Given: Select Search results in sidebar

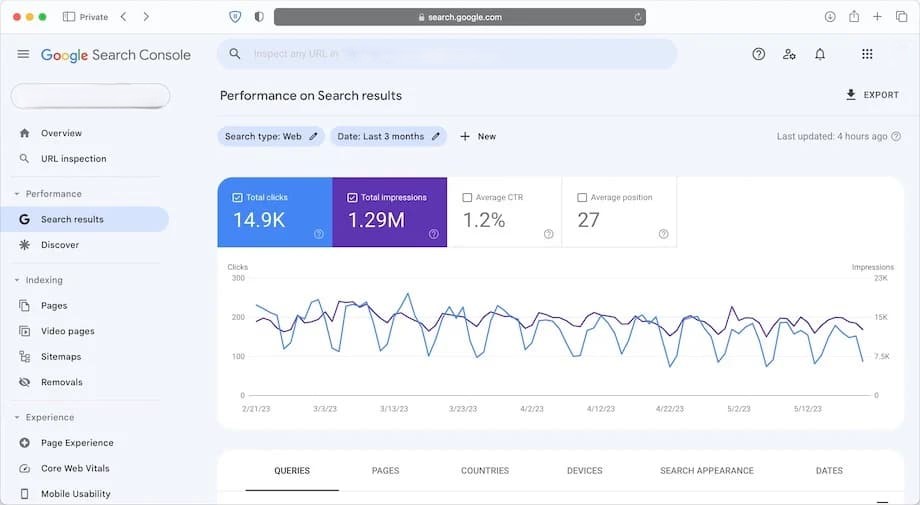Looking at the screenshot, I should pyautogui.click(x=84, y=219).
